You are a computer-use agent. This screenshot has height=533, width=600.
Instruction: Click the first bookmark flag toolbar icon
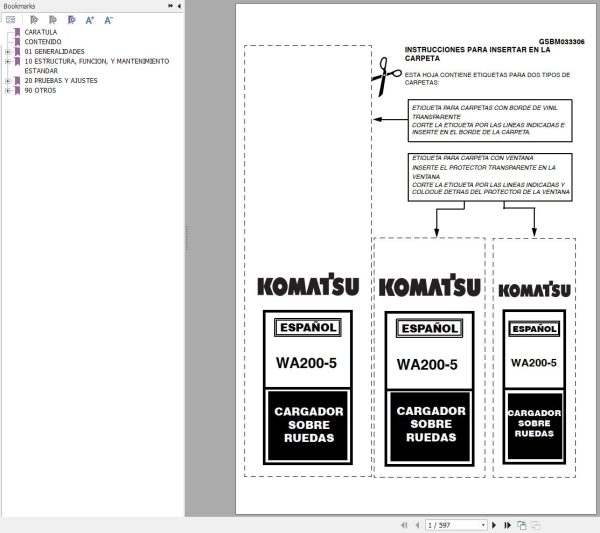click(34, 20)
